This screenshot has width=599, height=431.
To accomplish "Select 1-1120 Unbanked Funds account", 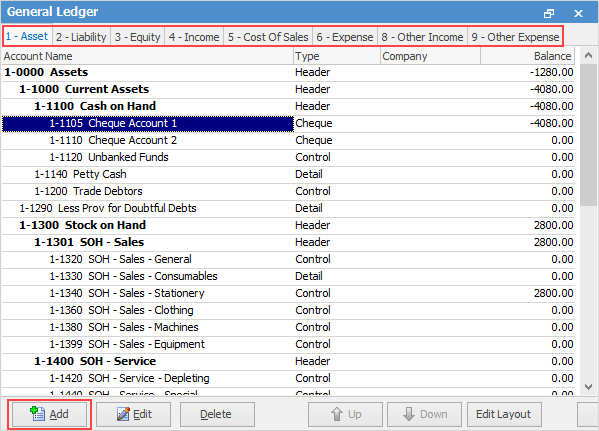I will [x=288, y=157].
